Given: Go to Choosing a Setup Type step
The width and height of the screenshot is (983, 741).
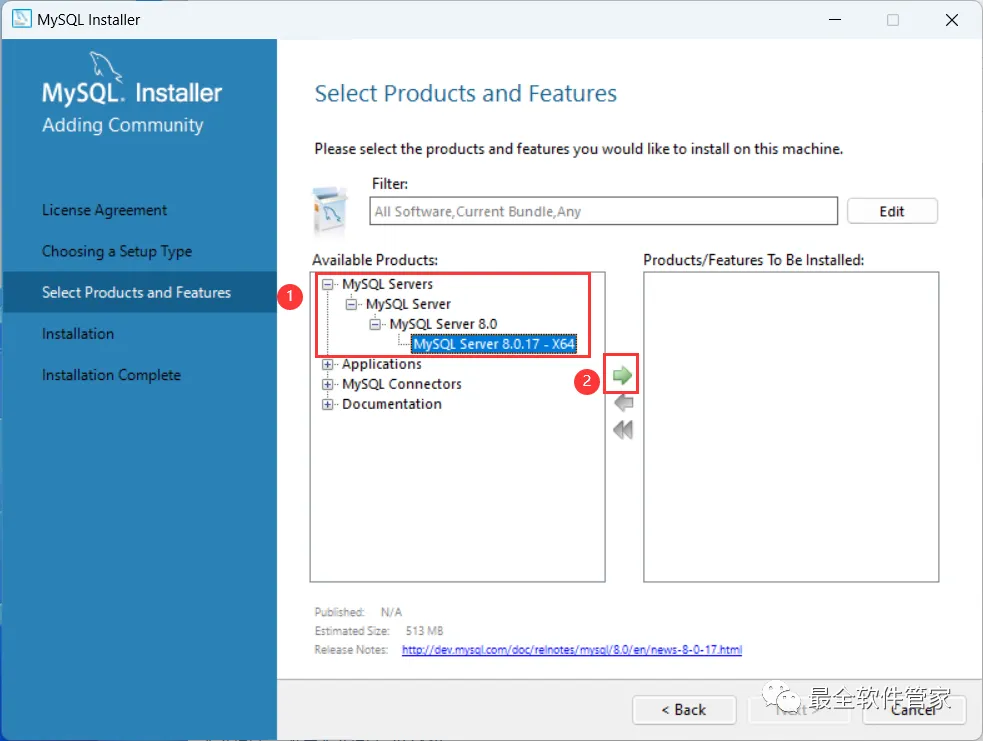Looking at the screenshot, I should [x=117, y=251].
